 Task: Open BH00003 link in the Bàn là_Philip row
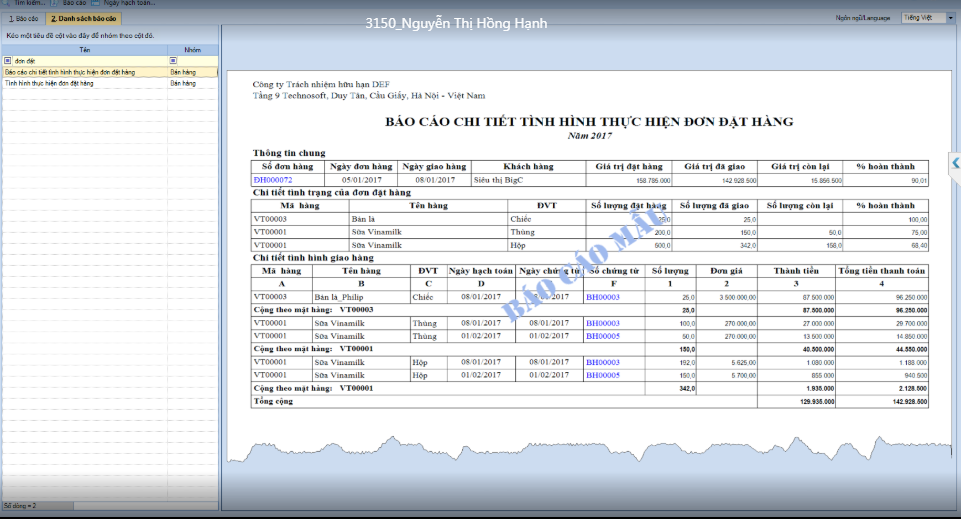pos(602,297)
